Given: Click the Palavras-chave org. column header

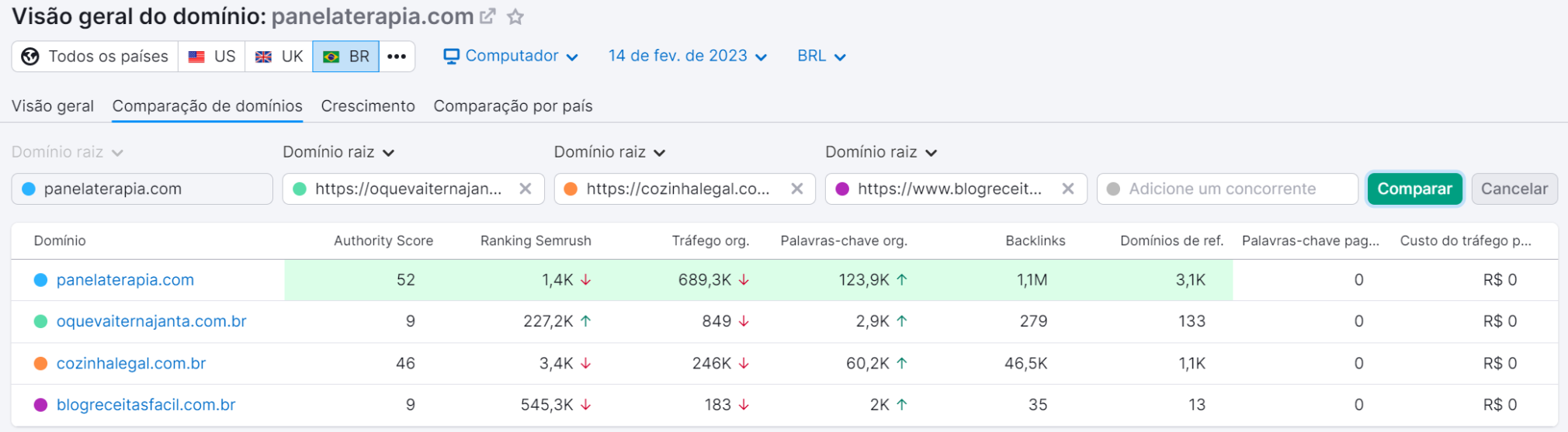Looking at the screenshot, I should [x=844, y=241].
